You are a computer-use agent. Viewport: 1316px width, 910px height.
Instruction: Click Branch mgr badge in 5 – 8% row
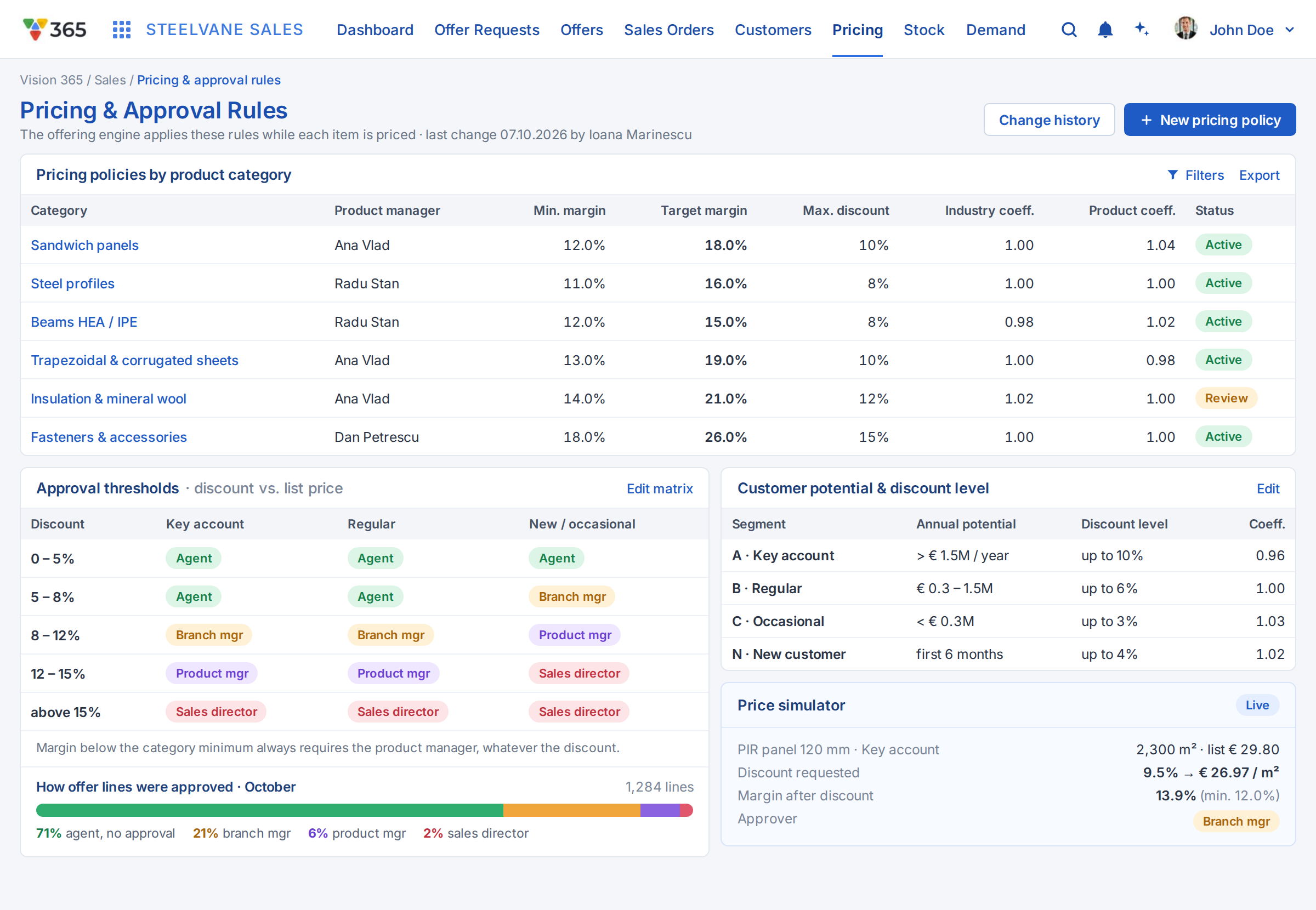coord(572,596)
